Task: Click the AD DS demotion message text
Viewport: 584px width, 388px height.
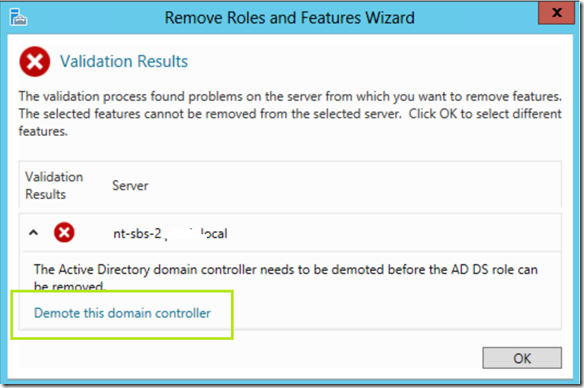Action: point(286,277)
